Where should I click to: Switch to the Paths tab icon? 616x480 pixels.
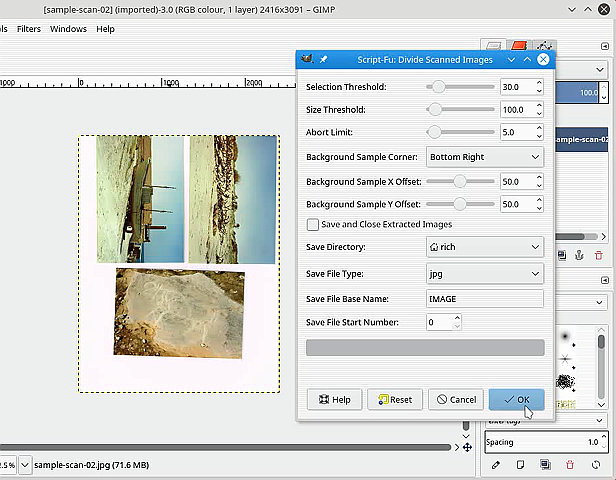tap(544, 46)
